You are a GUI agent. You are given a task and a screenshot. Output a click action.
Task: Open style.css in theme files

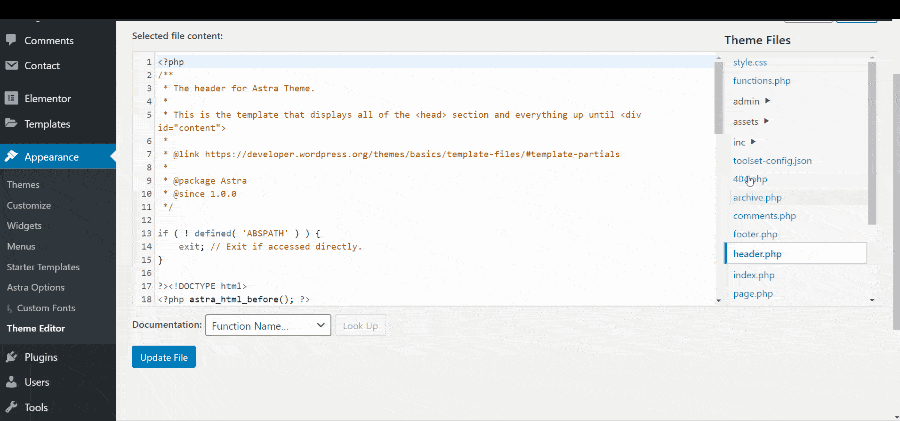(750, 62)
